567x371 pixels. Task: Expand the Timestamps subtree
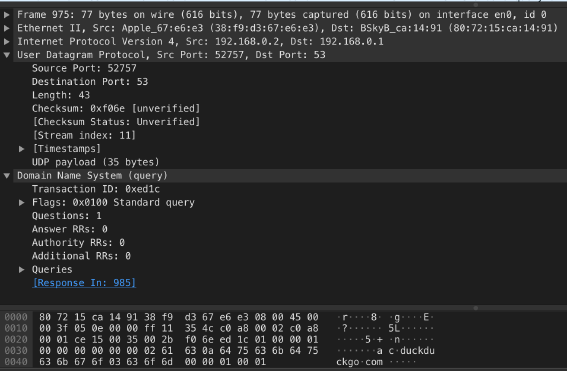21,149
